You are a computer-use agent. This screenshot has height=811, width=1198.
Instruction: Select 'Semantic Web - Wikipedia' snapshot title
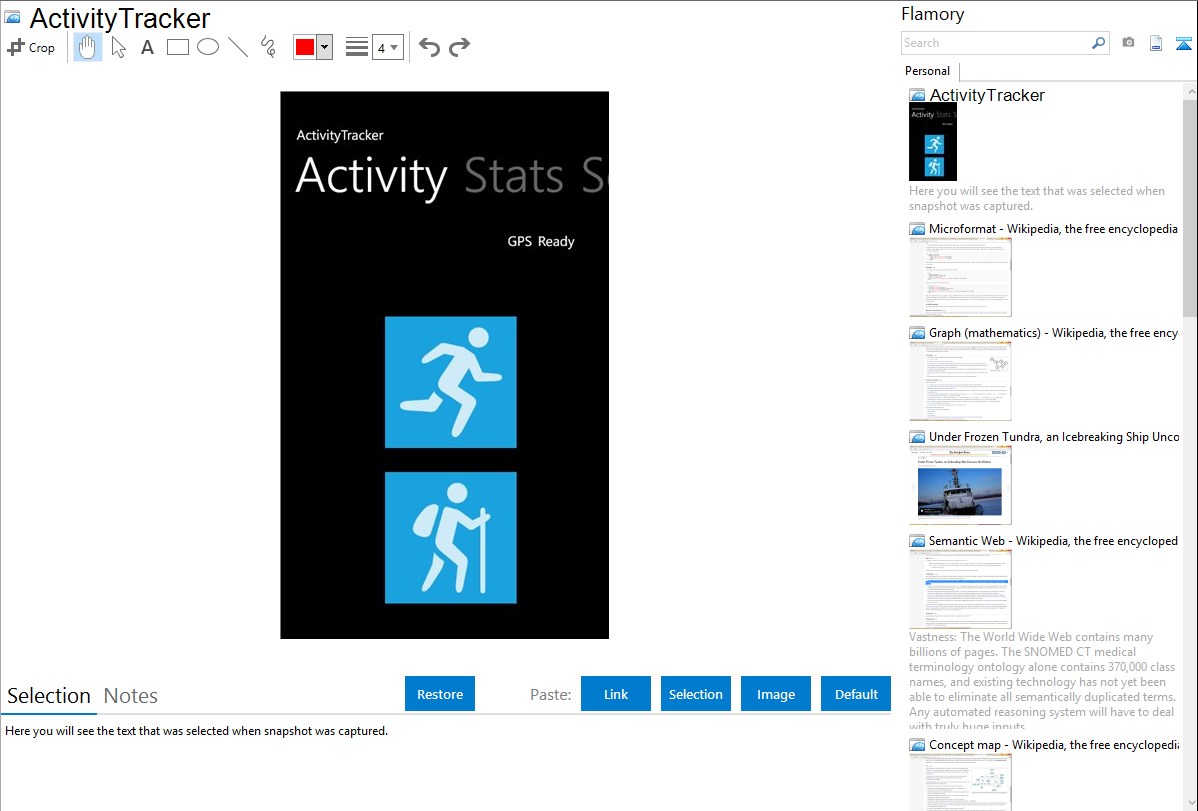pyautogui.click(x=1054, y=541)
